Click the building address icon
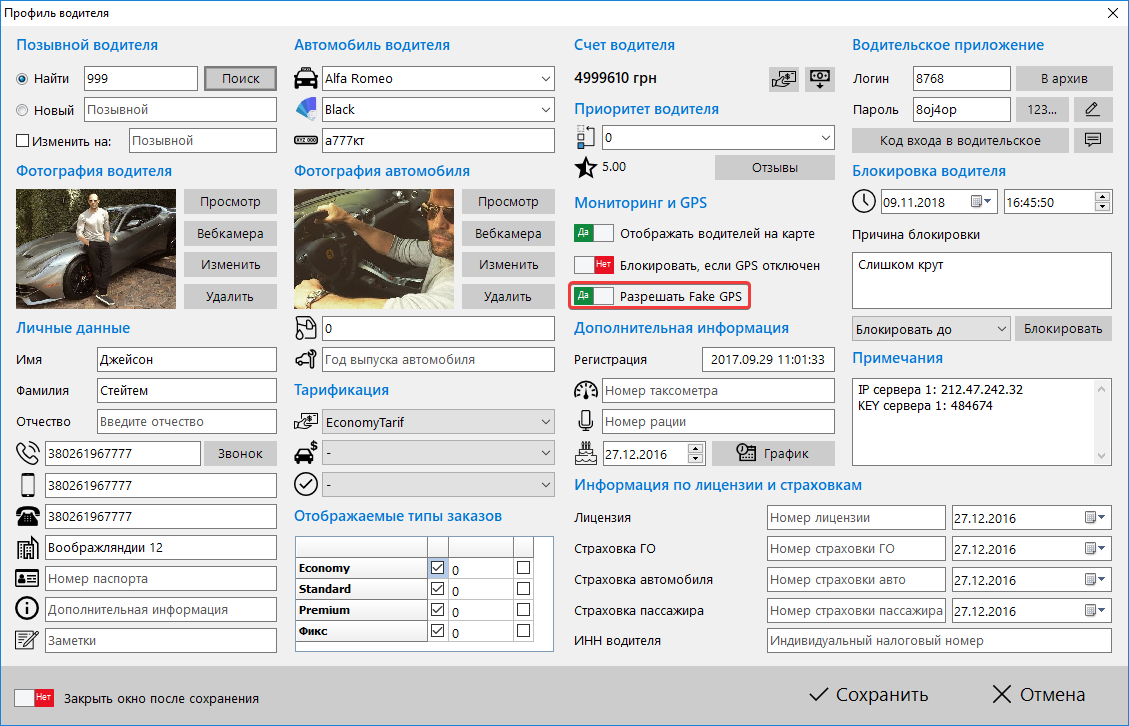Image resolution: width=1129 pixels, height=726 pixels. click(27, 547)
